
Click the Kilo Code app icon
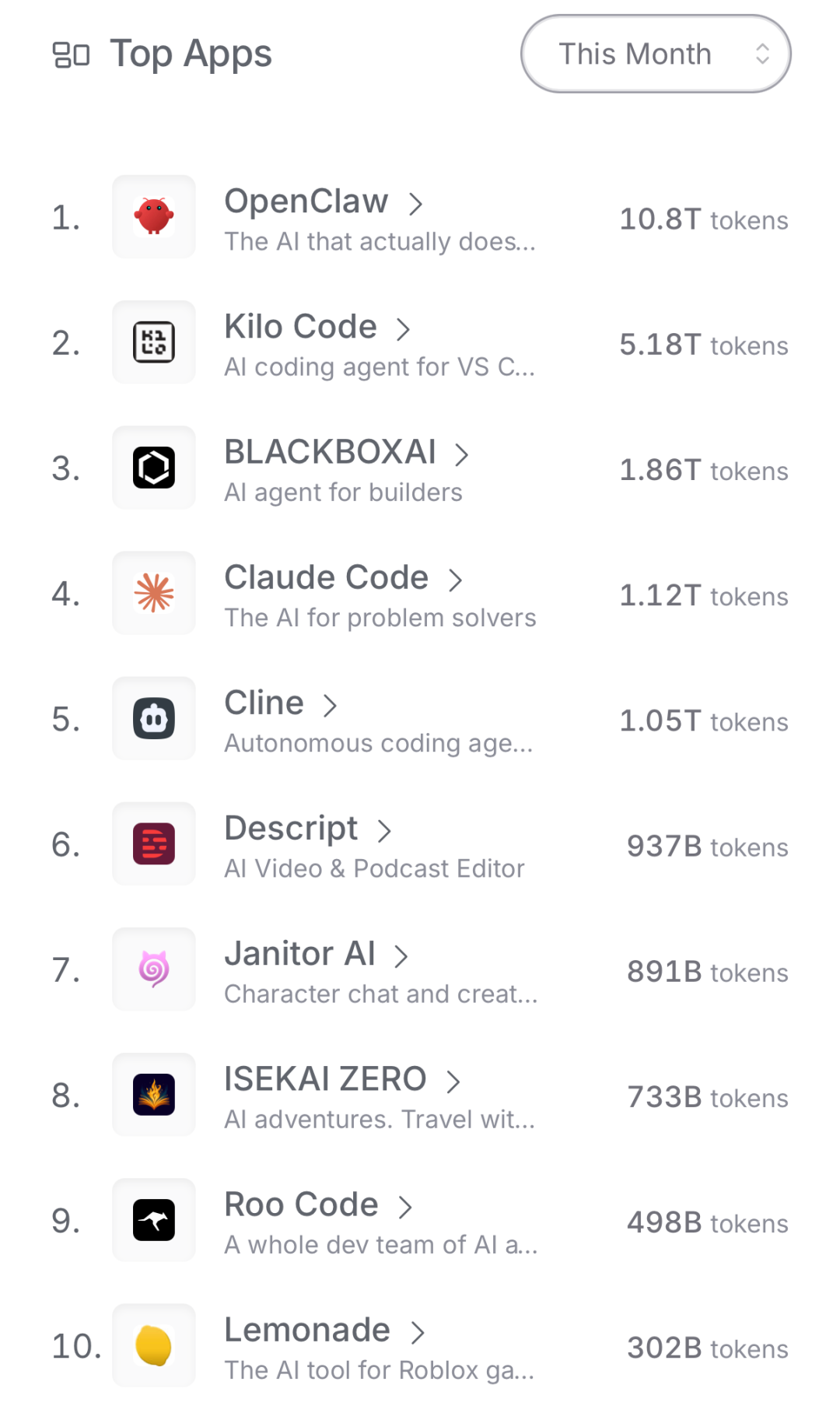click(x=154, y=342)
